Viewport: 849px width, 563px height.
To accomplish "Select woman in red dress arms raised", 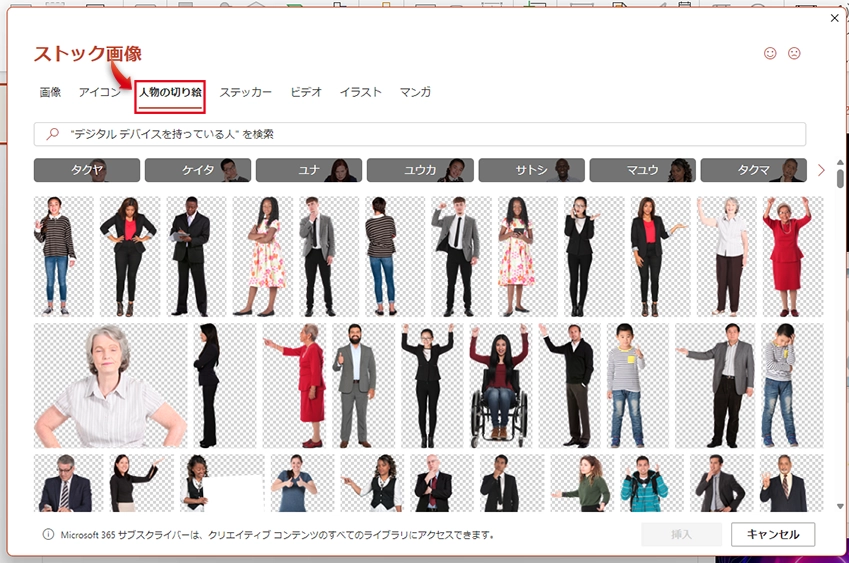I will coord(793,256).
